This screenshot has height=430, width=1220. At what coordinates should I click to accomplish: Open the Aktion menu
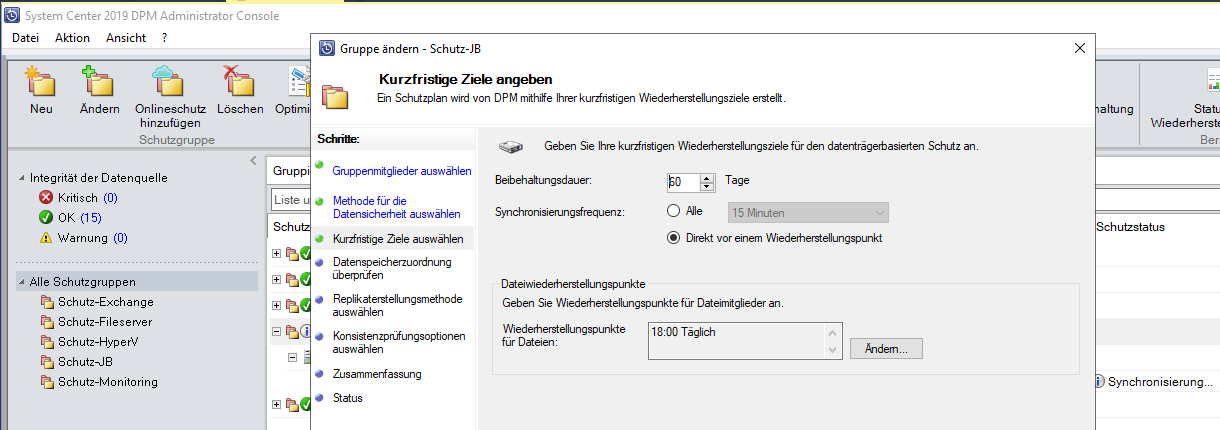tap(72, 38)
